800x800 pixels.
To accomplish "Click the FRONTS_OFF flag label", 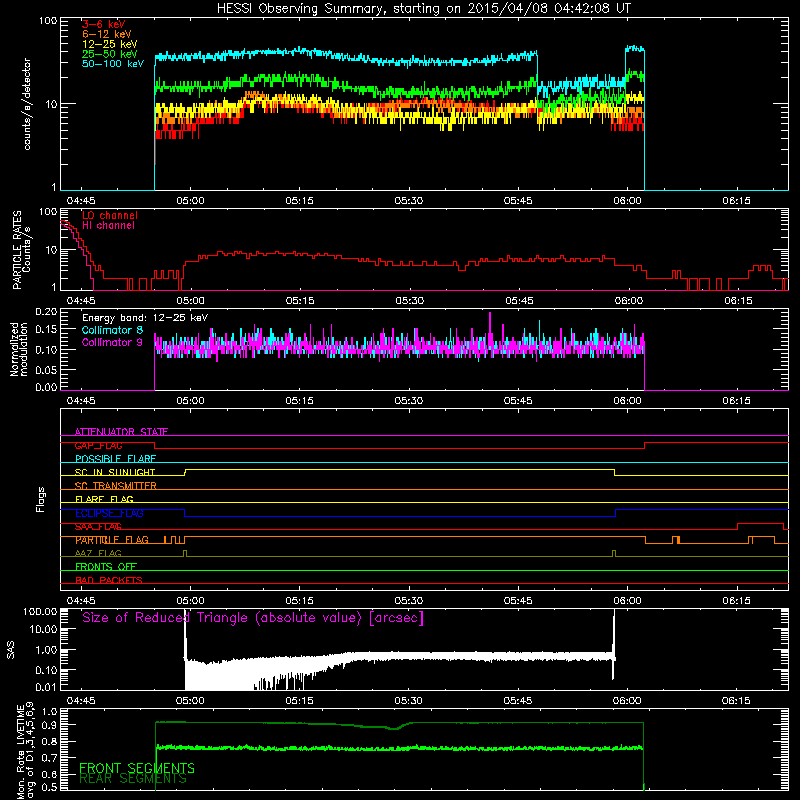I will (x=106, y=567).
